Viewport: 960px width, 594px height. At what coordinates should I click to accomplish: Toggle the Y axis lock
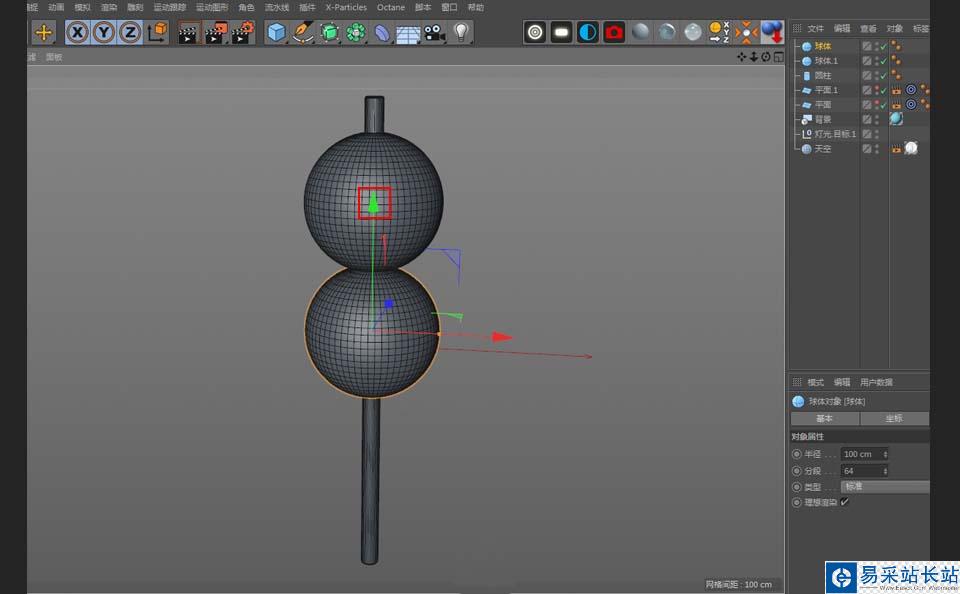(103, 32)
